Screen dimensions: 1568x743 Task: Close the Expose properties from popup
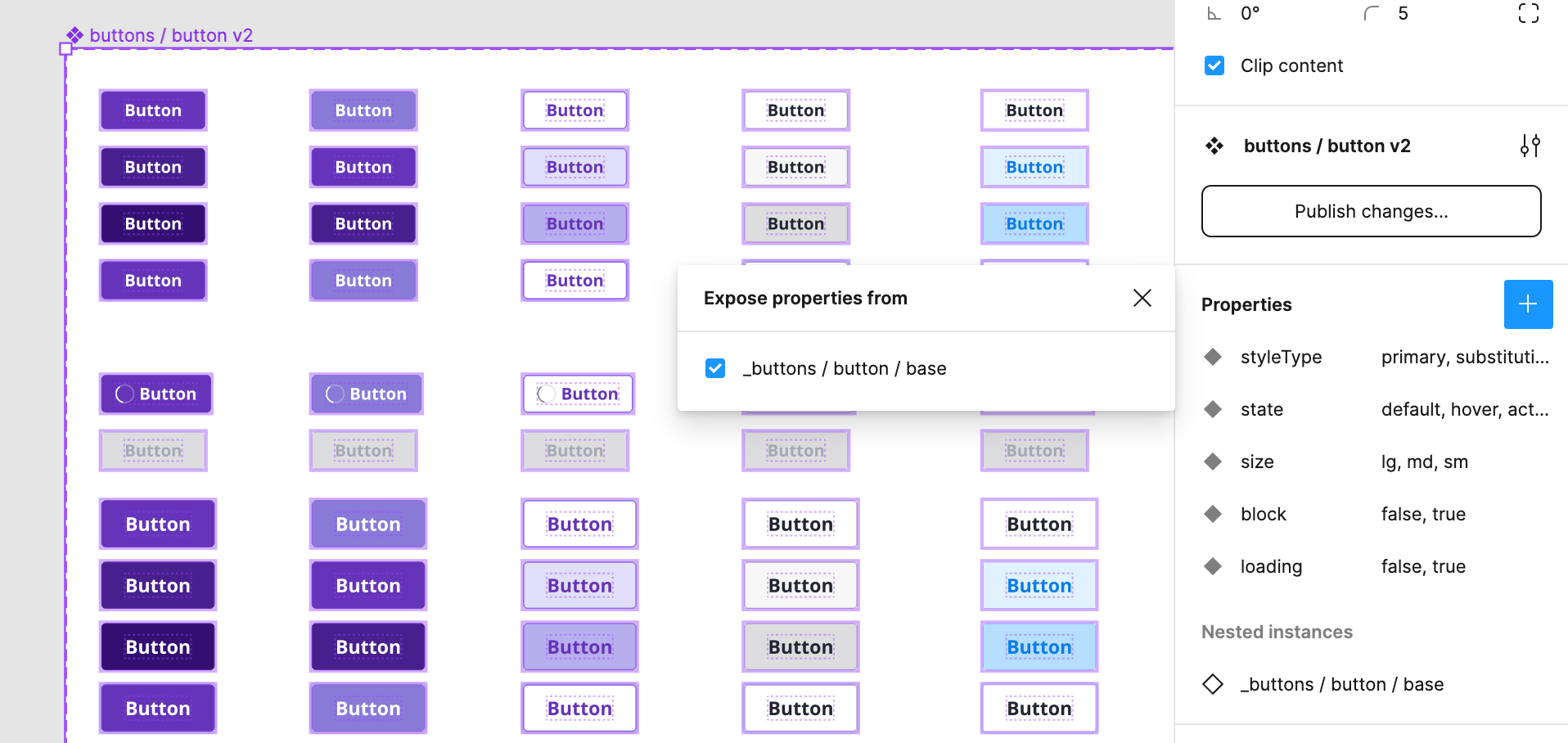[1142, 298]
